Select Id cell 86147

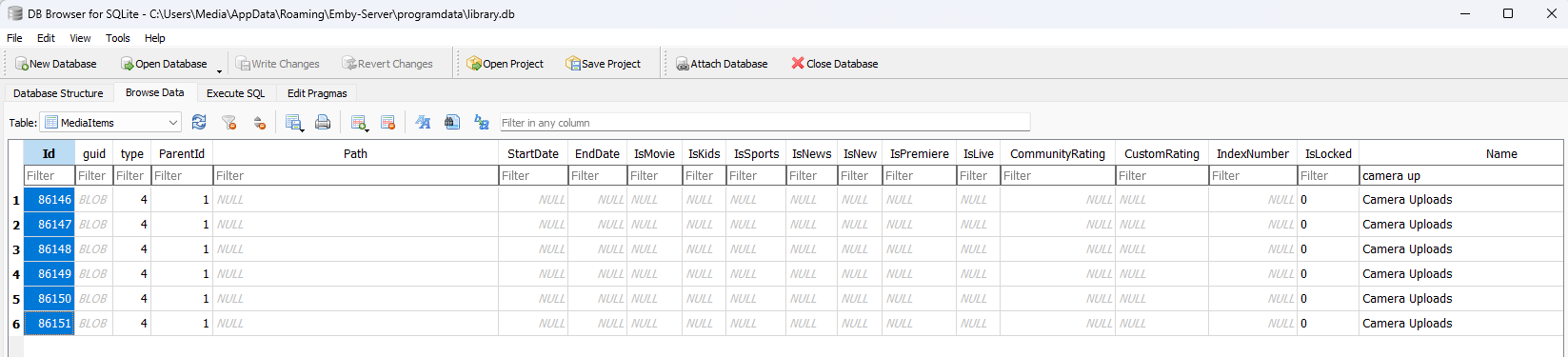49,225
